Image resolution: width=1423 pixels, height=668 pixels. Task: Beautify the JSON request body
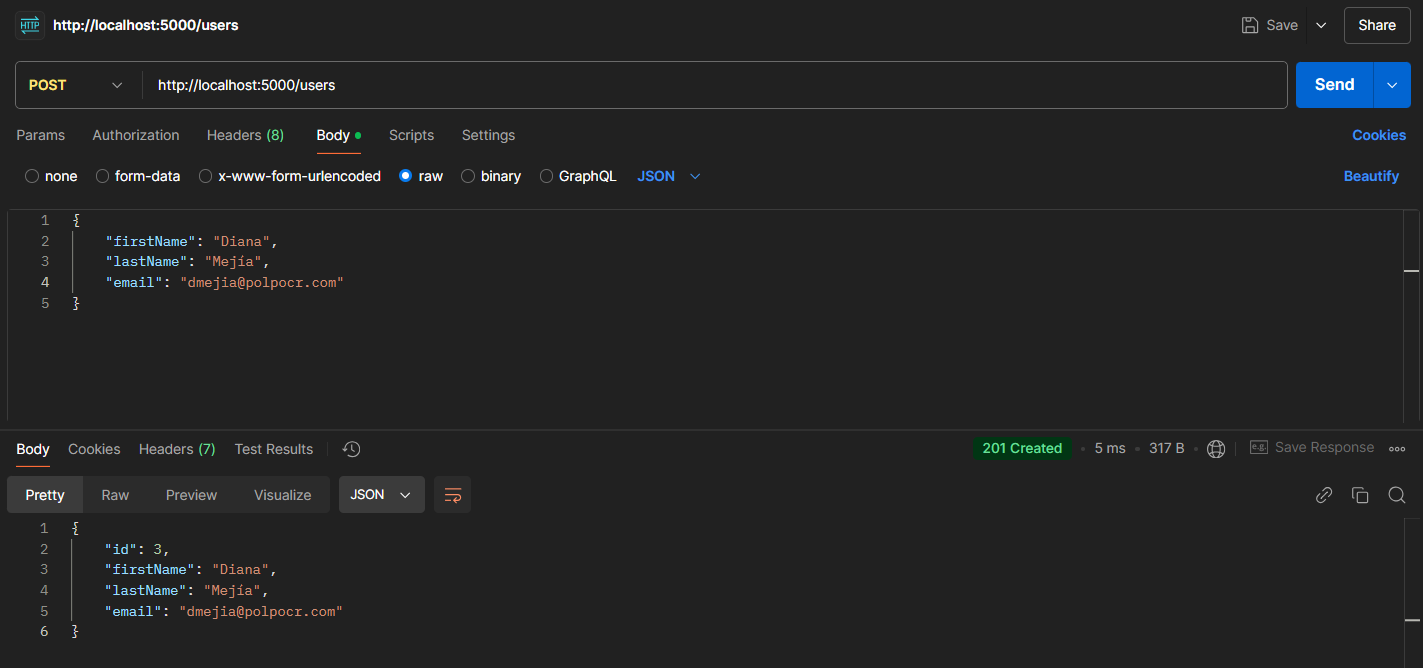point(1371,176)
